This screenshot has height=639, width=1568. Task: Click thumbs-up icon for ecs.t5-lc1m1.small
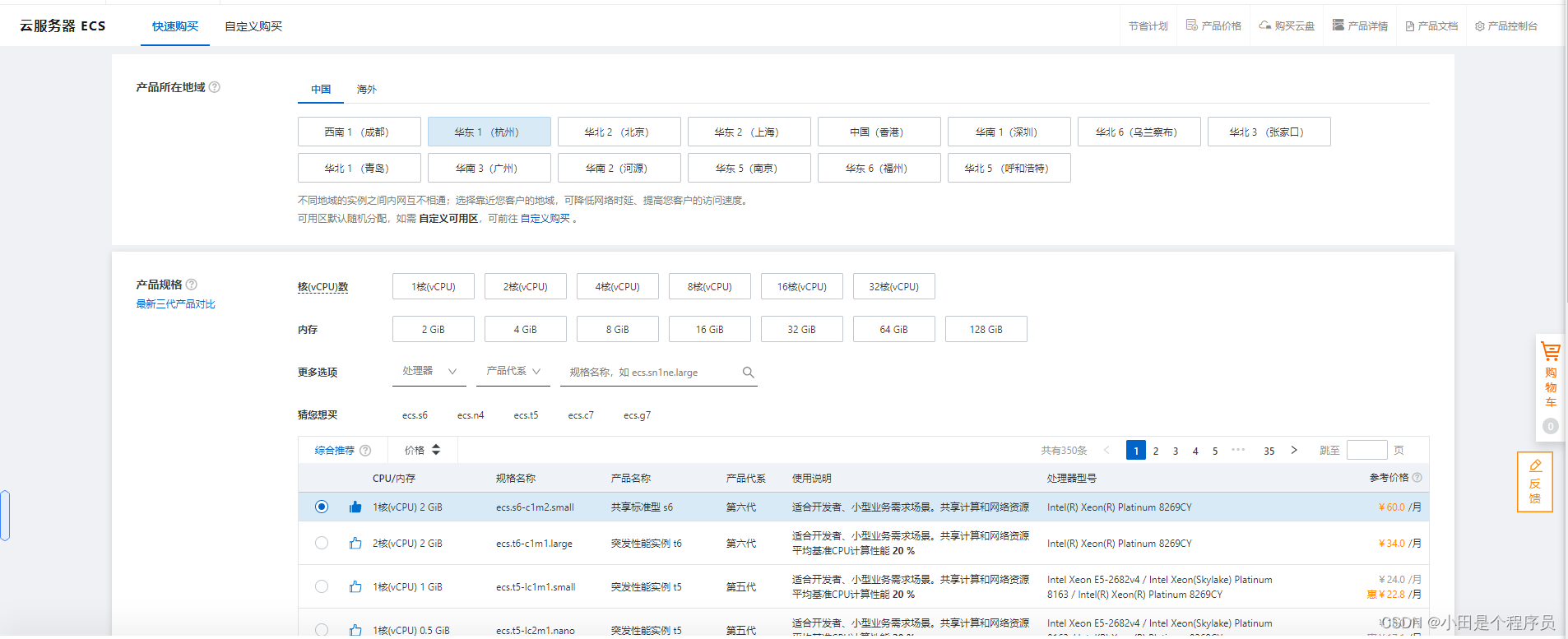point(355,586)
